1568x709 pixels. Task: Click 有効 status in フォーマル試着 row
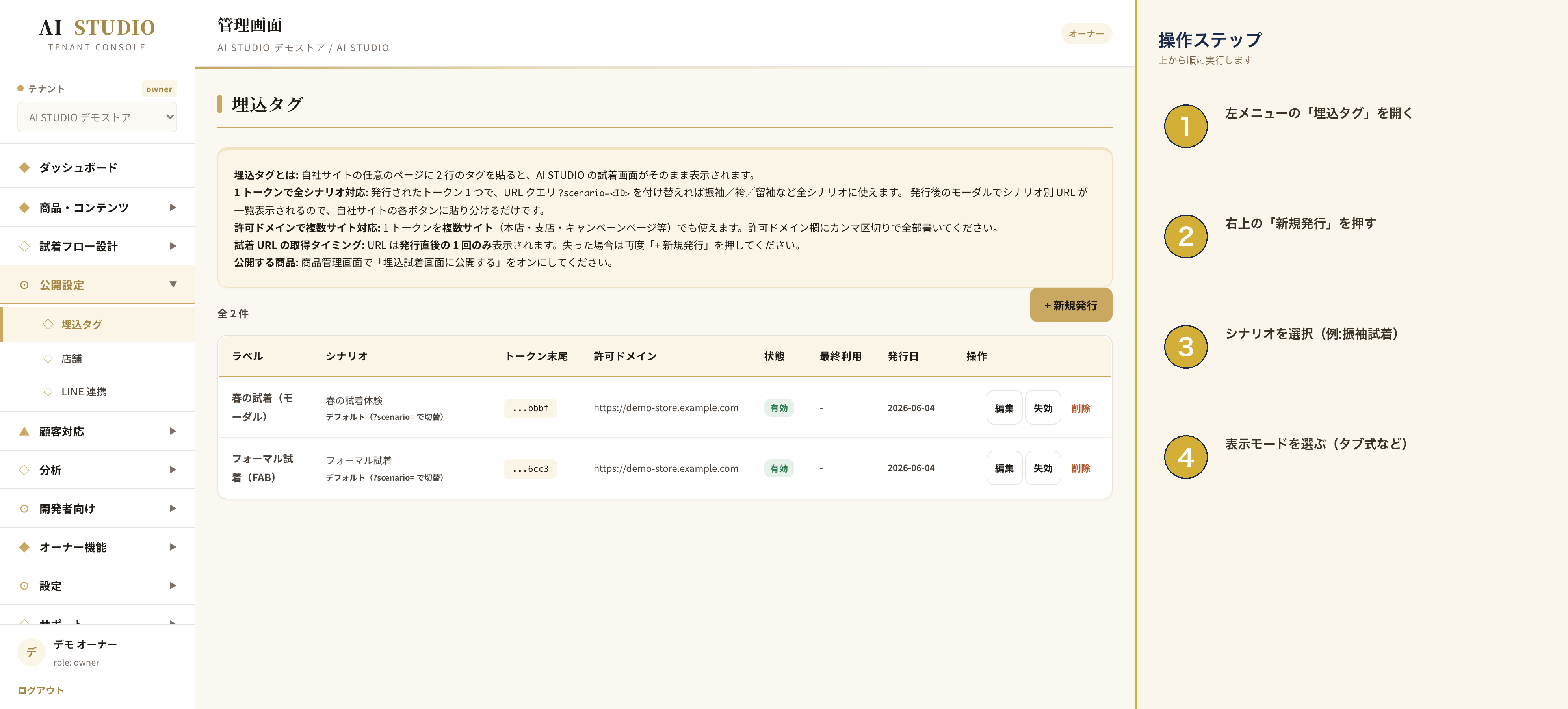coord(778,469)
